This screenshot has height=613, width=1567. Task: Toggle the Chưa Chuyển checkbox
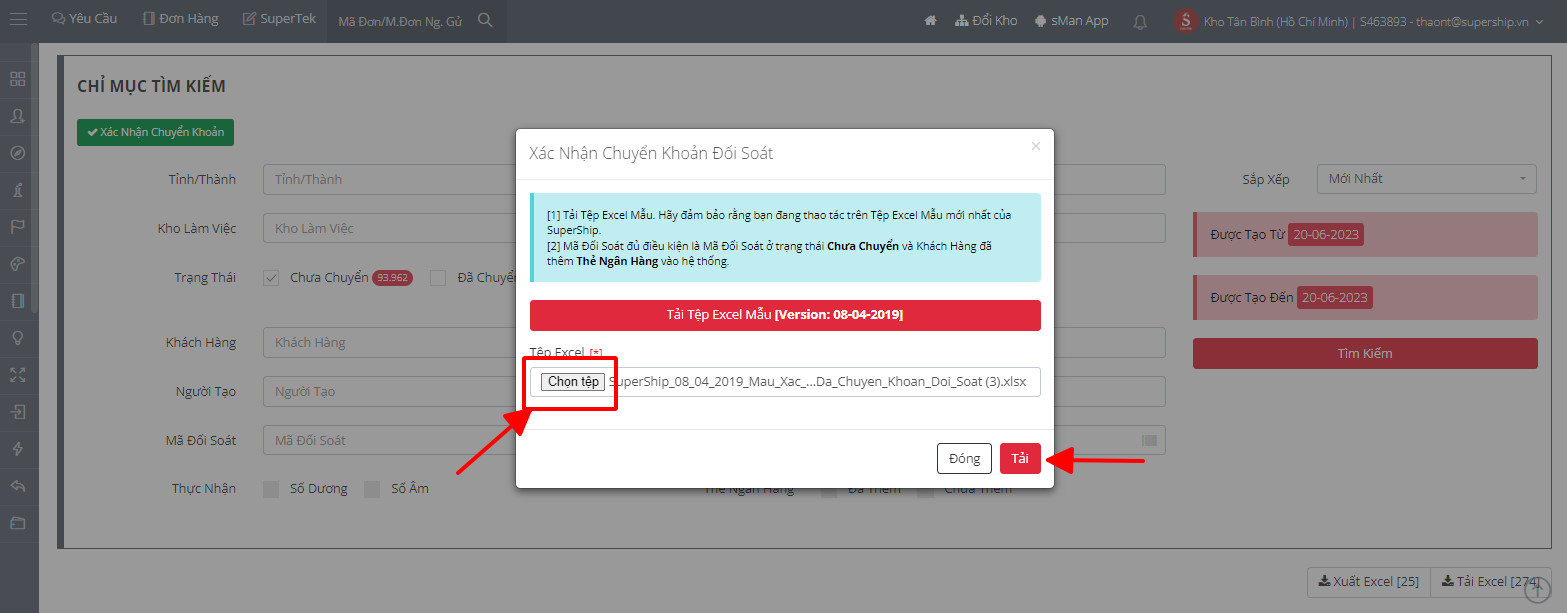point(271,278)
